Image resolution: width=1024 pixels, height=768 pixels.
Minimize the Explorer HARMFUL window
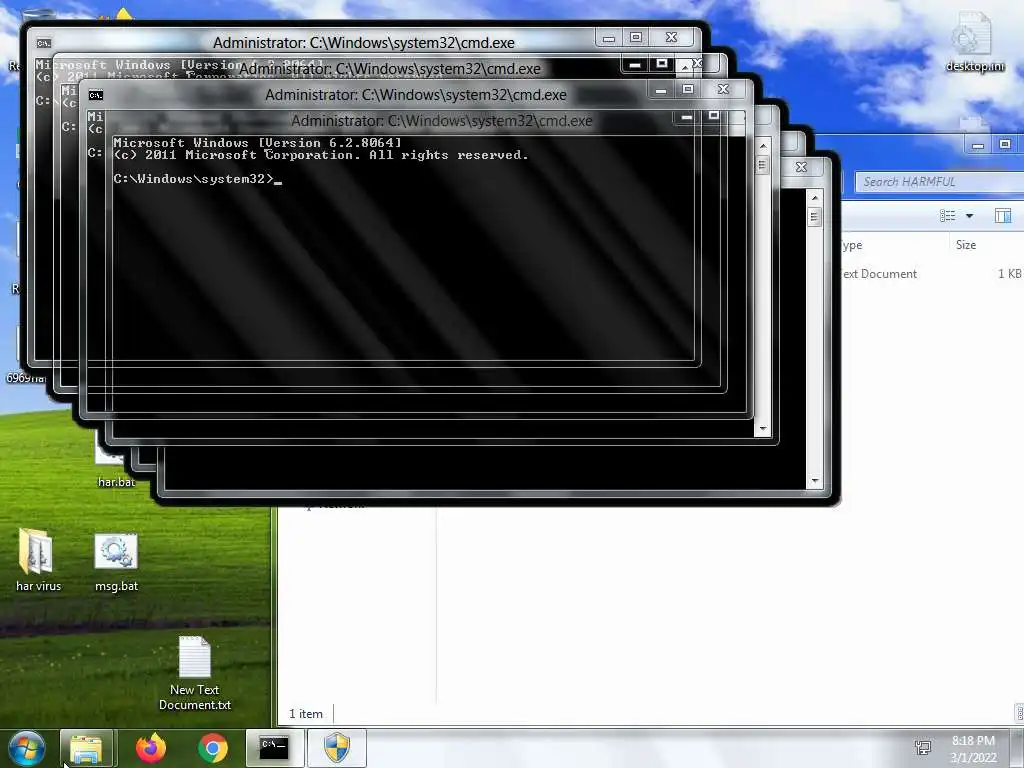tap(978, 146)
